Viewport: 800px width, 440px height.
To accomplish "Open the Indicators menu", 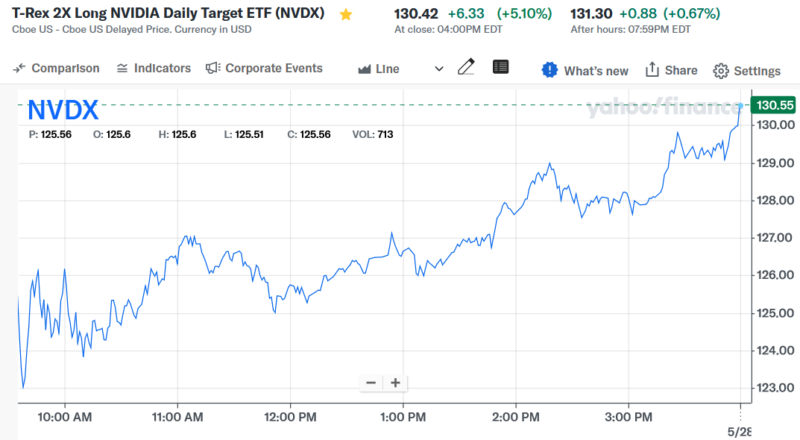I will pos(153,68).
